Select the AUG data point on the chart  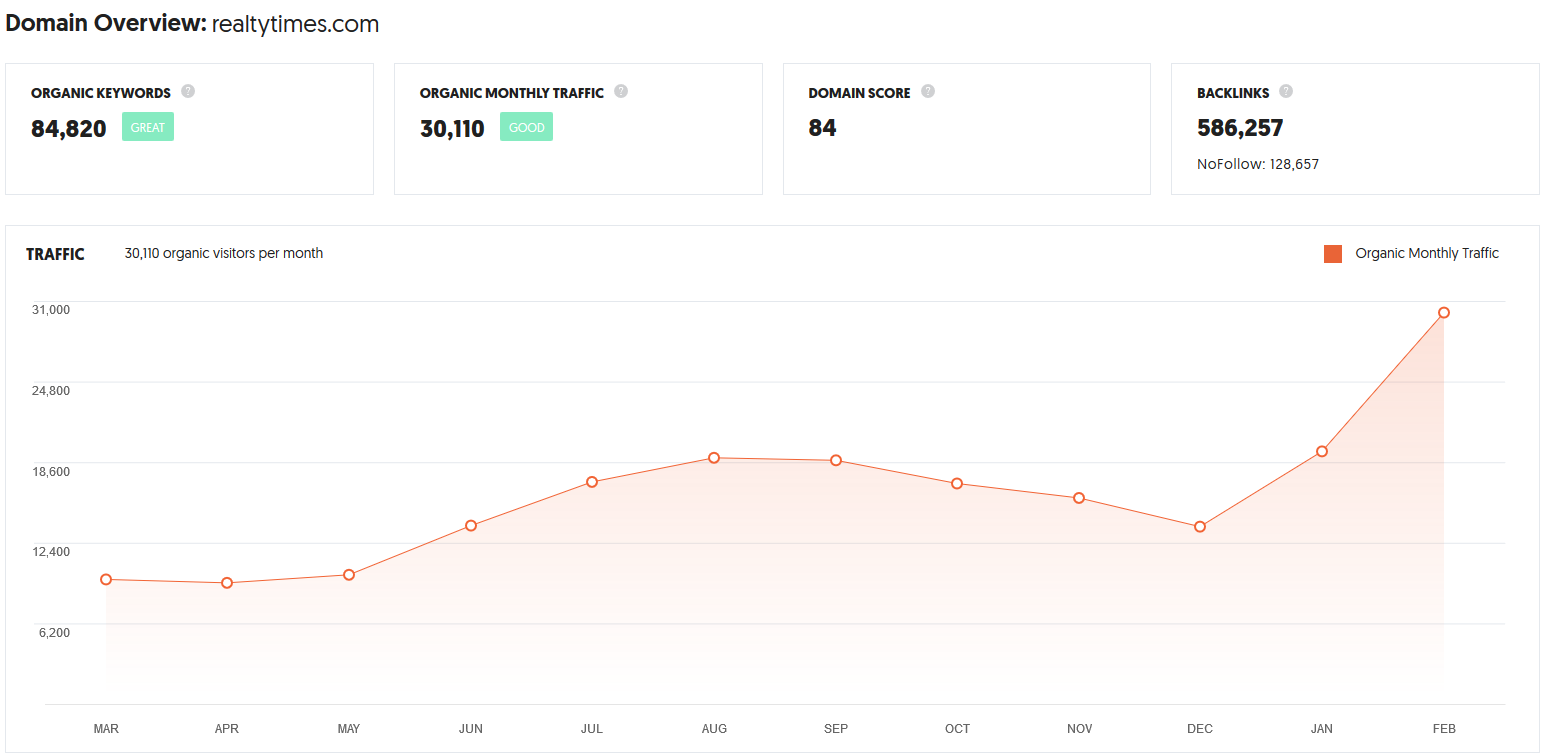pyautogui.click(x=714, y=458)
